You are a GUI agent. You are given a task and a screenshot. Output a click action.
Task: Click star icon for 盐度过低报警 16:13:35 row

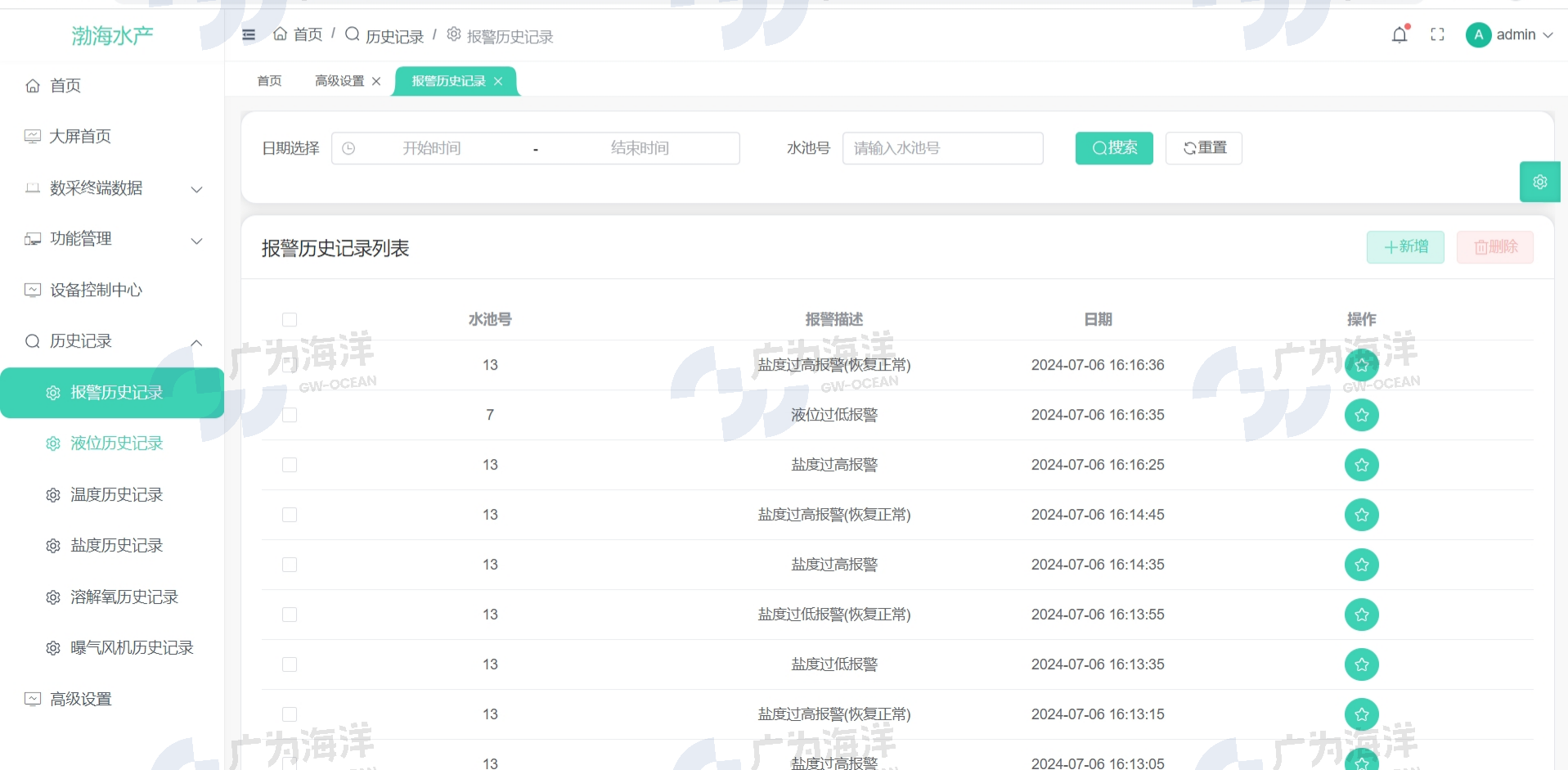coord(1361,664)
